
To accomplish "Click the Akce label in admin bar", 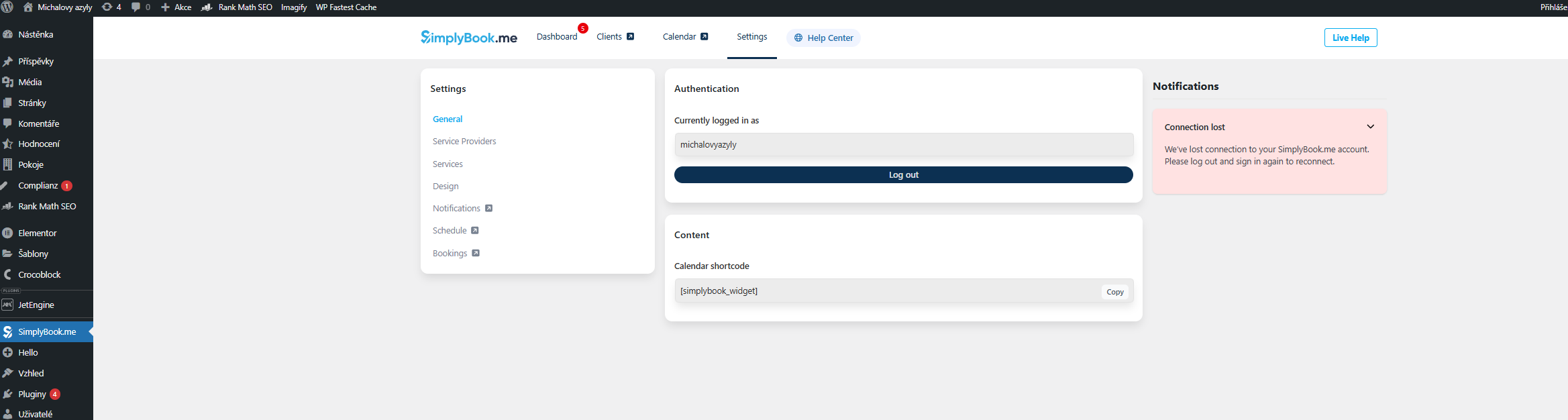I will (x=182, y=7).
